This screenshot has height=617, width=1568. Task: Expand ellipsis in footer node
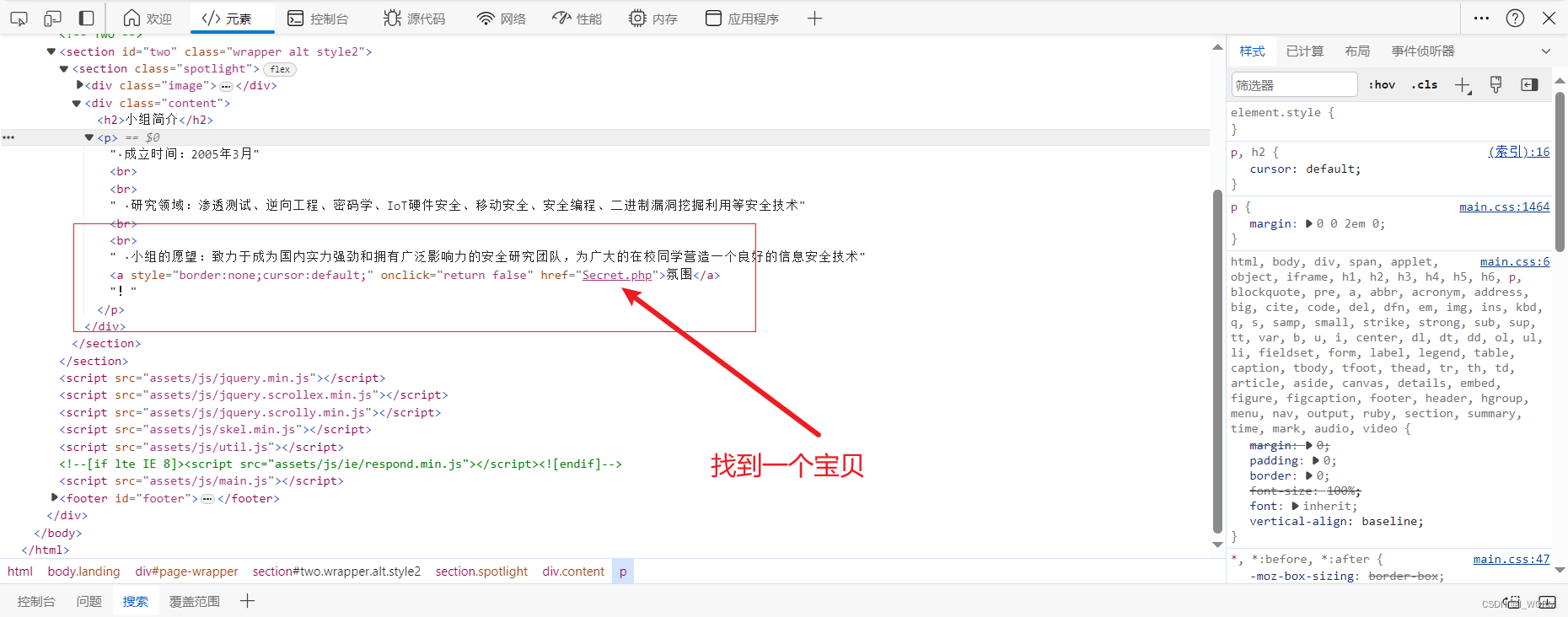tap(207, 499)
